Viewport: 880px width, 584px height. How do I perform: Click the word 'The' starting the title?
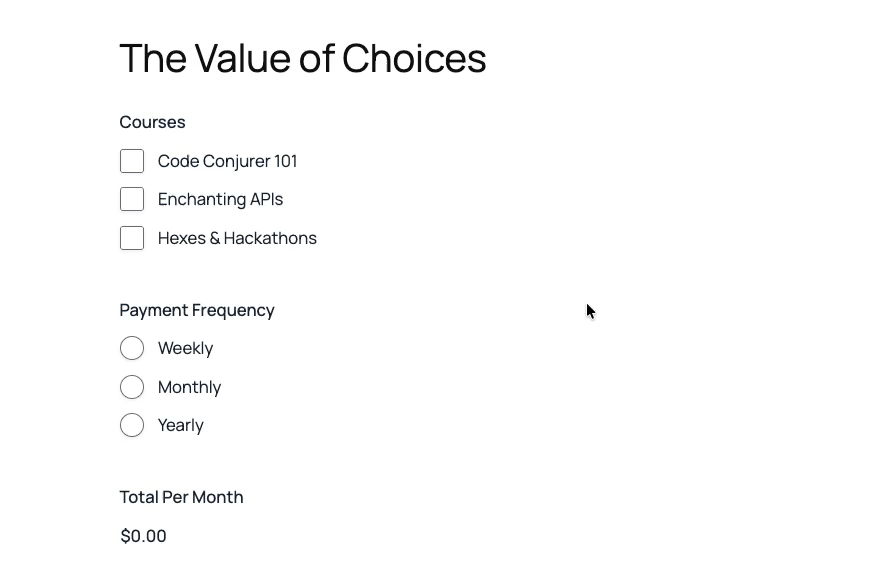click(153, 59)
